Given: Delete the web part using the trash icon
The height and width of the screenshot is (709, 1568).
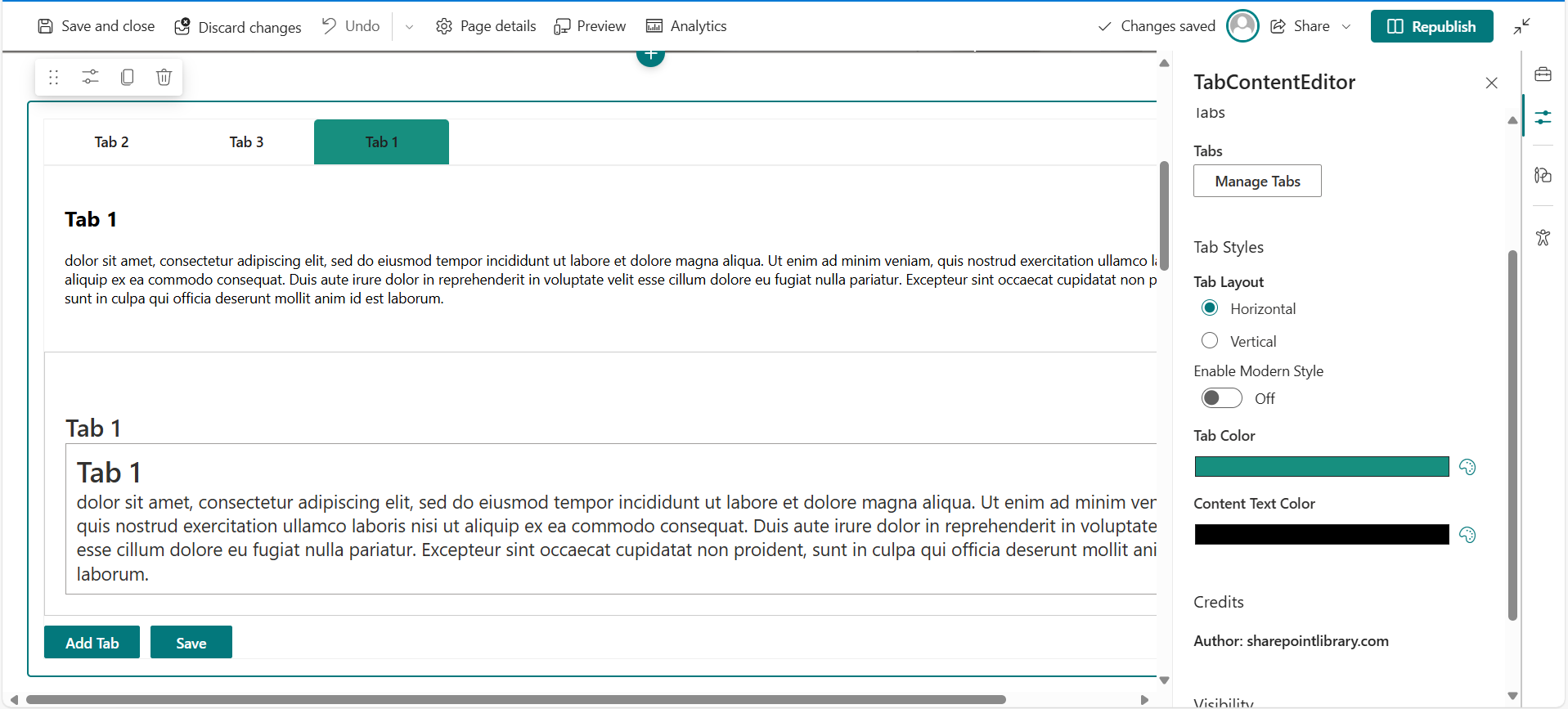Looking at the screenshot, I should (x=164, y=77).
